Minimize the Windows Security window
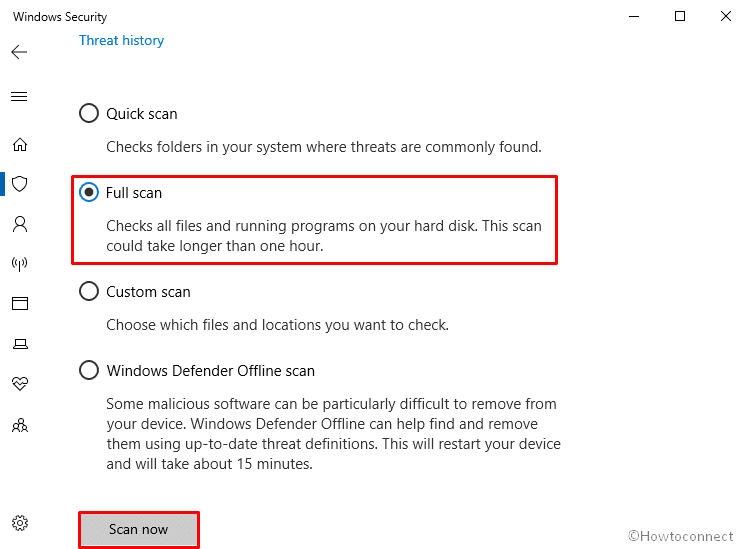This screenshot has height=549, width=741. coord(634,17)
